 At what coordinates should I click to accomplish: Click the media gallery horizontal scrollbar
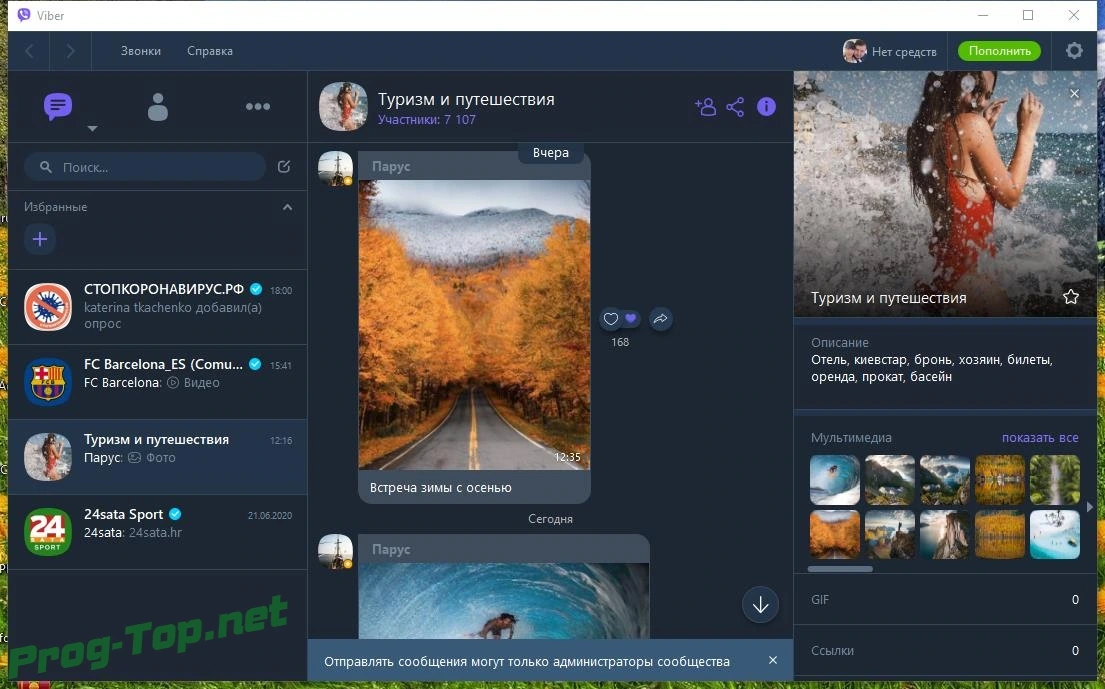(x=840, y=569)
